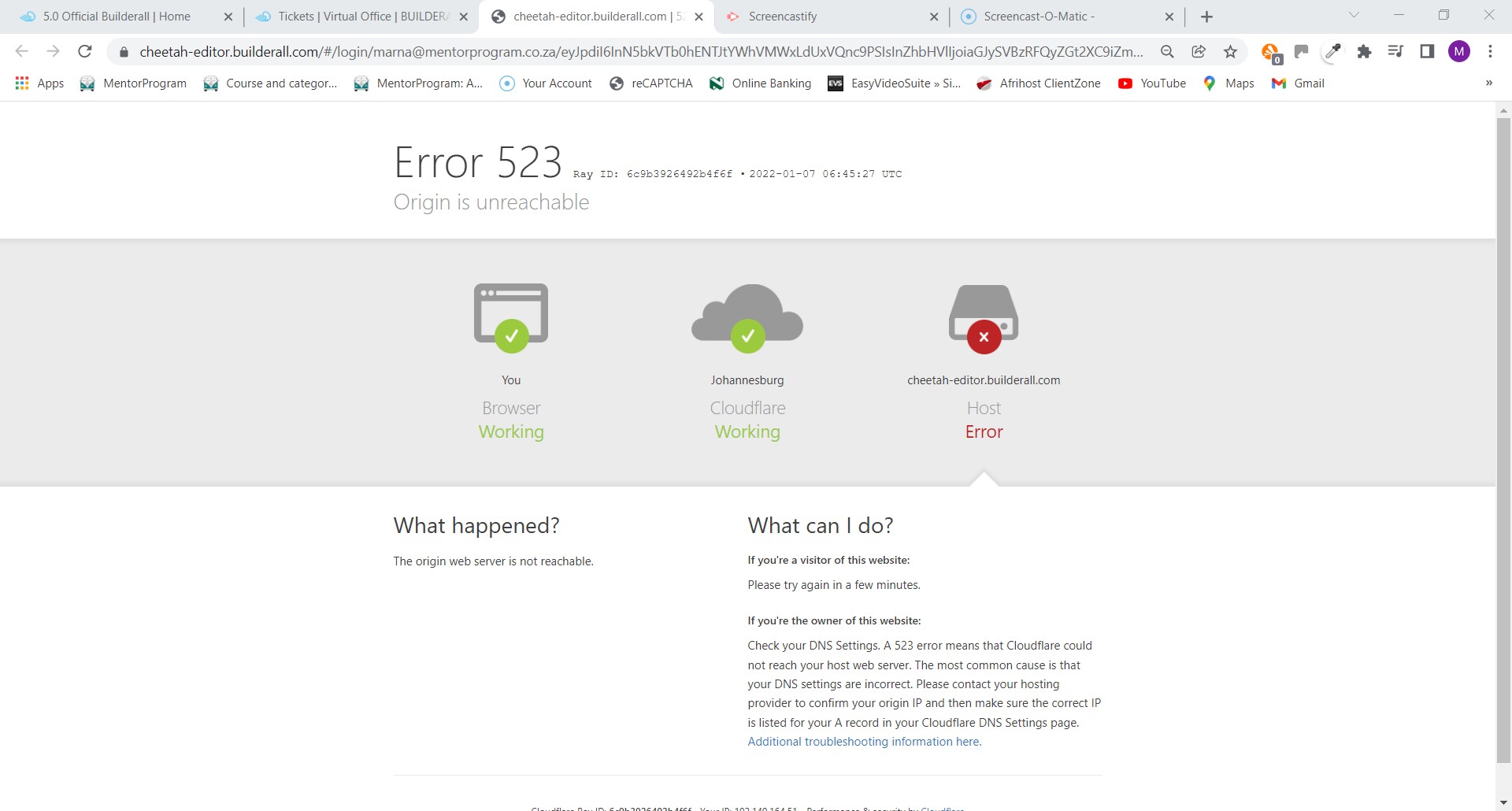Reload the current page

[85, 51]
